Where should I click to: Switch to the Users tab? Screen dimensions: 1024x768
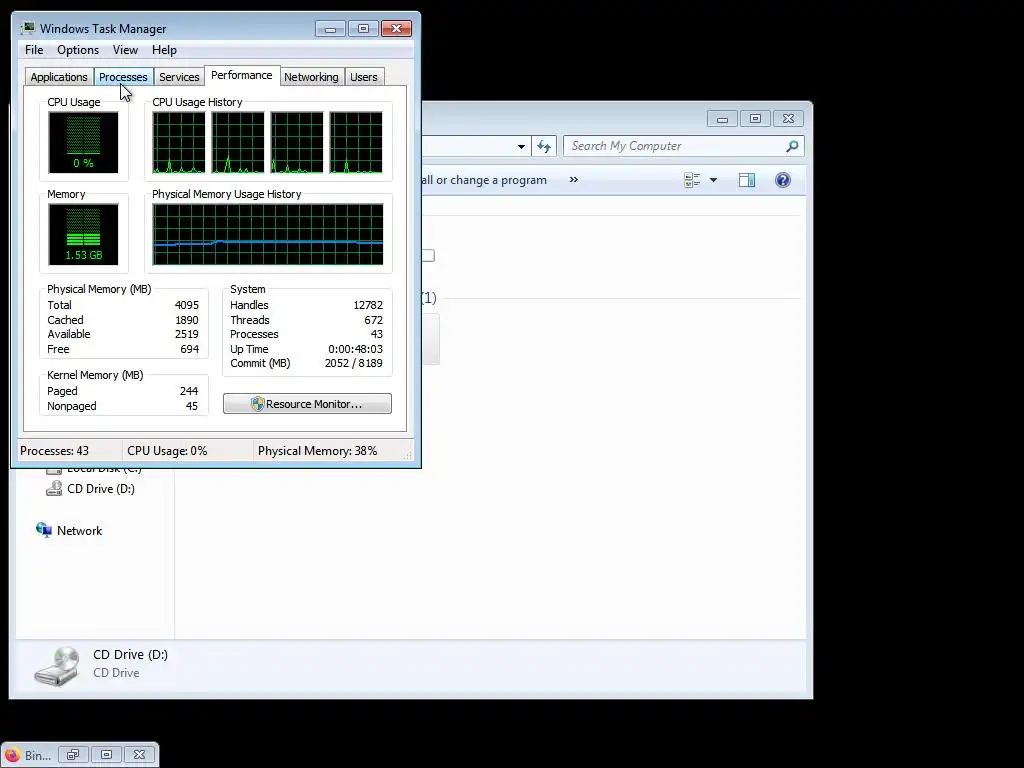click(364, 77)
